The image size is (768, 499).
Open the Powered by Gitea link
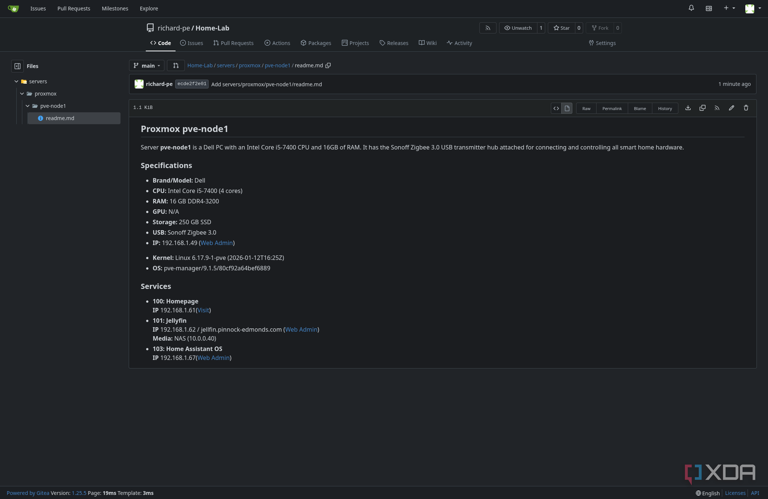[x=28, y=493]
